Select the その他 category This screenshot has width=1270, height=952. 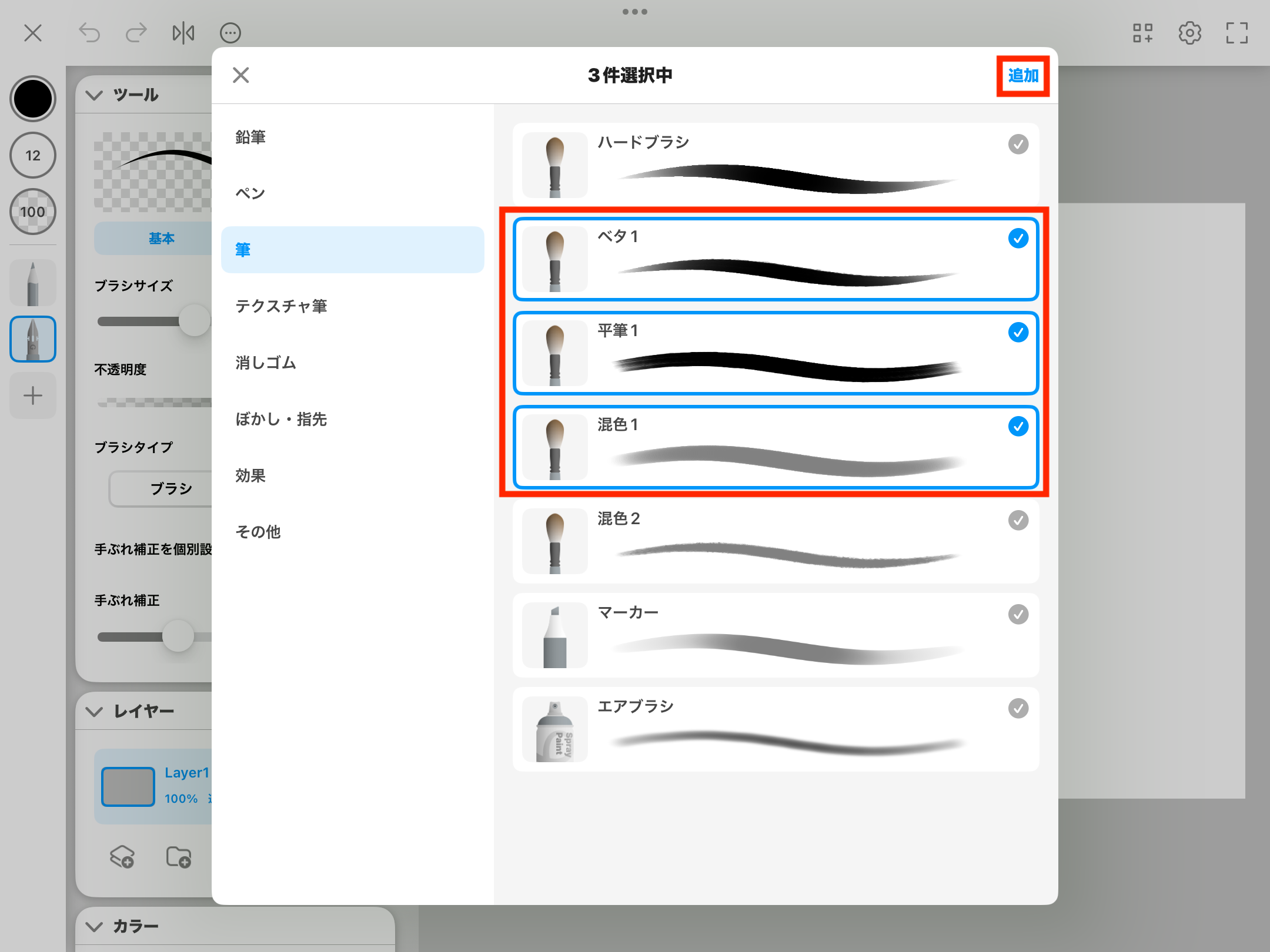(353, 532)
